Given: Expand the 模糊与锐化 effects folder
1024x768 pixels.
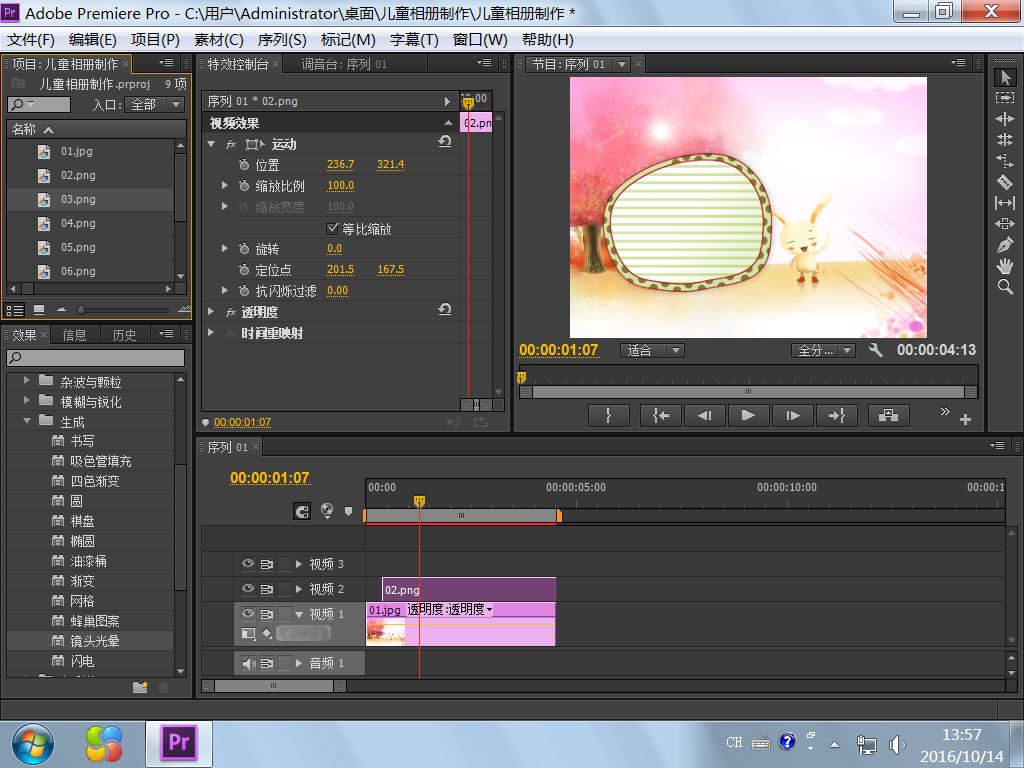Looking at the screenshot, I should click(27, 401).
